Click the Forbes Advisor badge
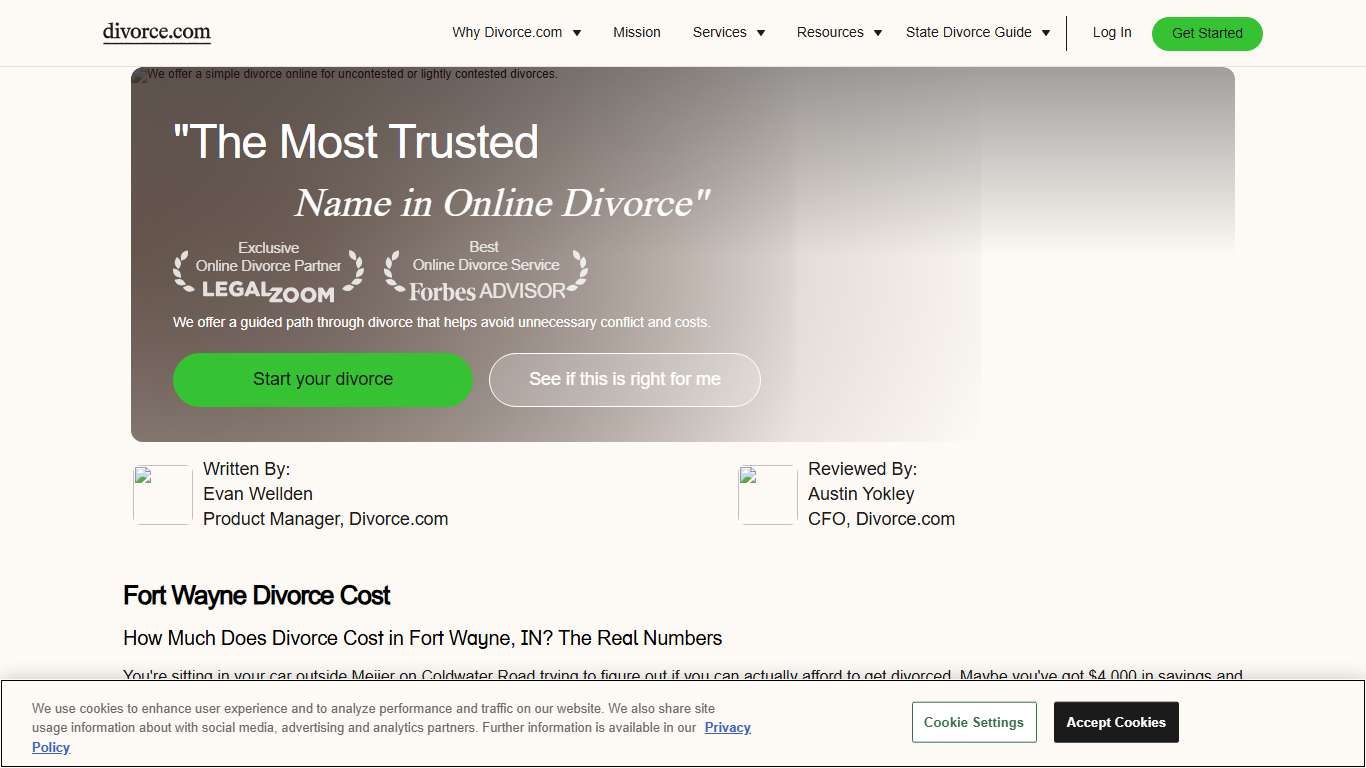Image resolution: width=1366 pixels, height=768 pixels. 484,270
